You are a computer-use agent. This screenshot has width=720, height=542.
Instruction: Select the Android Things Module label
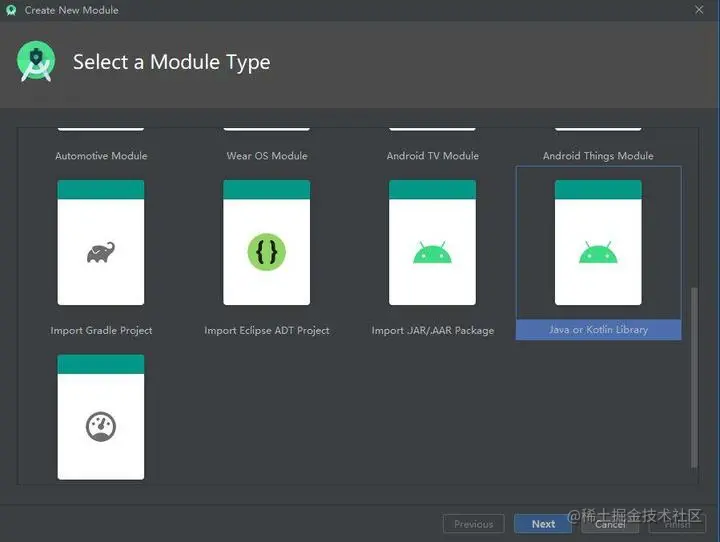click(598, 156)
